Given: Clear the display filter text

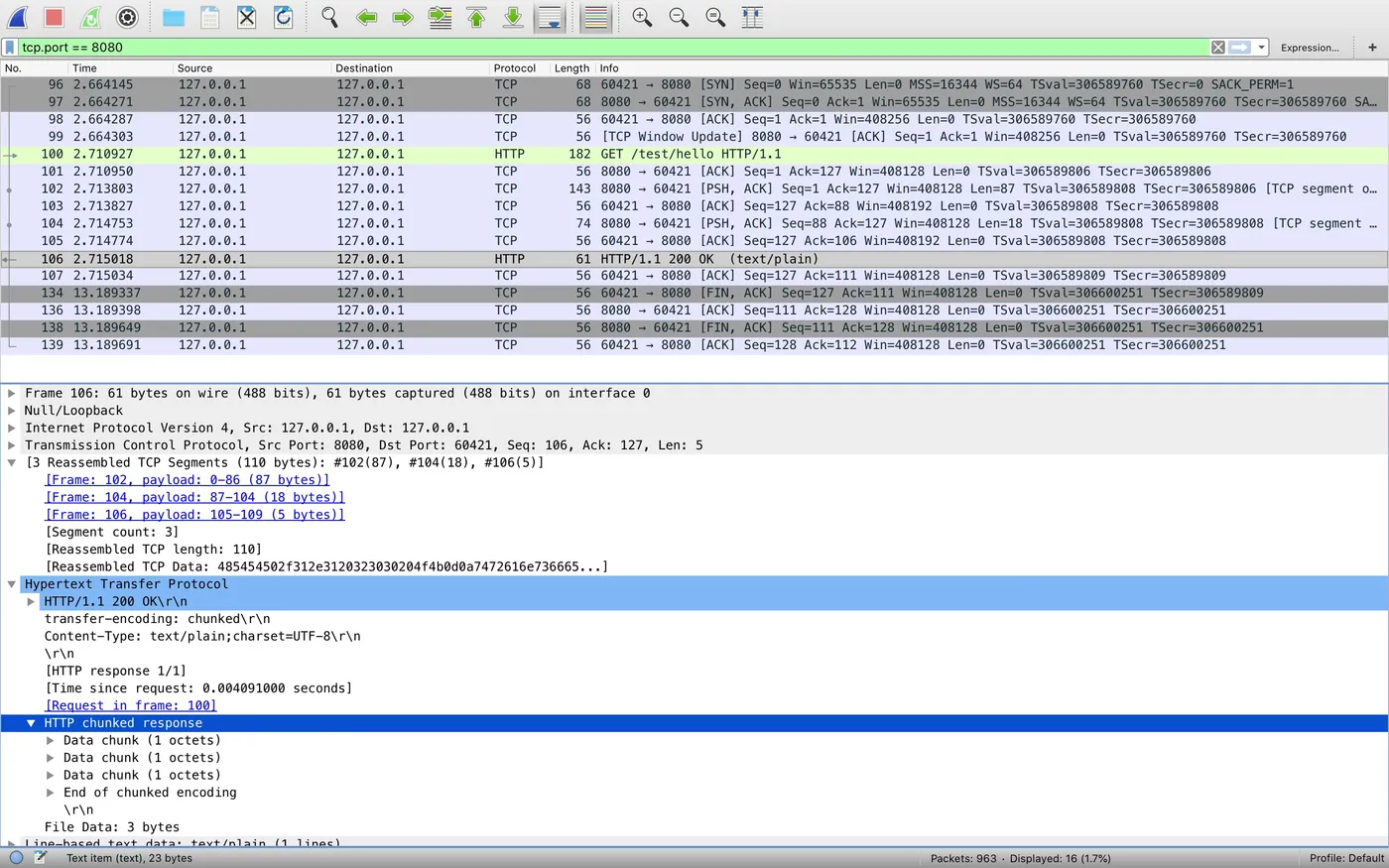Looking at the screenshot, I should 1217,48.
